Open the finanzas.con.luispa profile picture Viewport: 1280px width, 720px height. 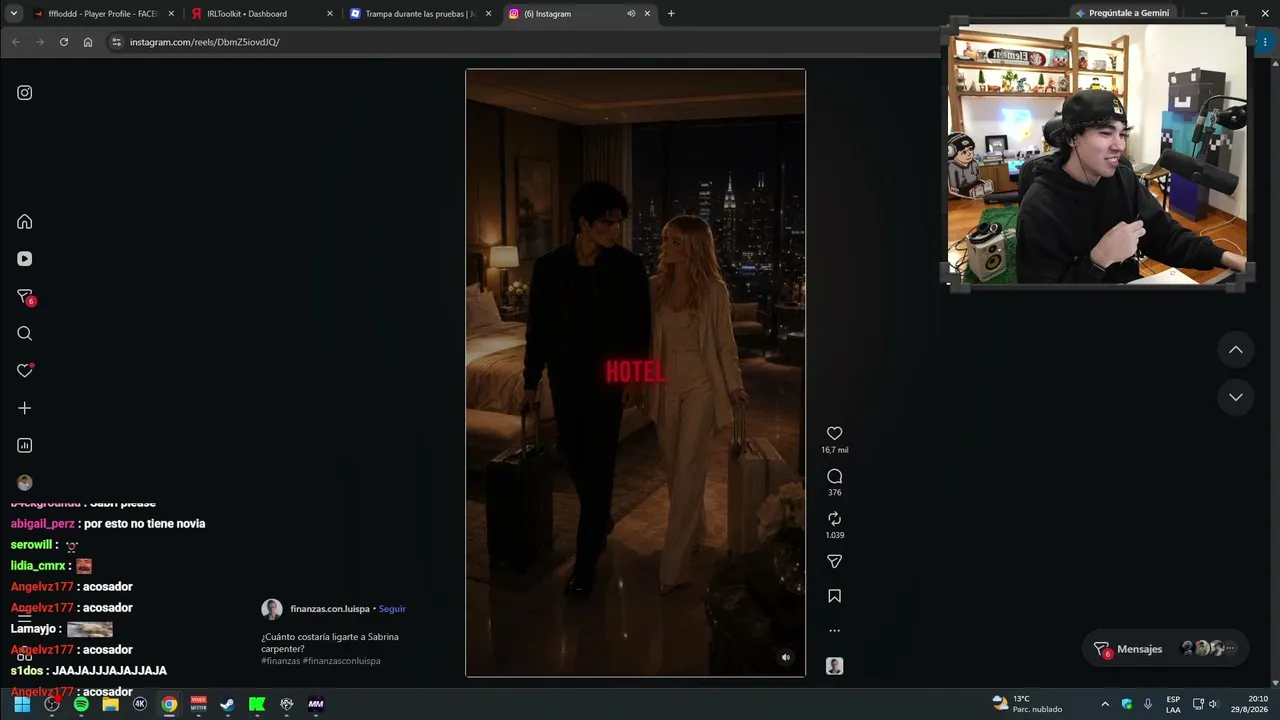pos(272,609)
